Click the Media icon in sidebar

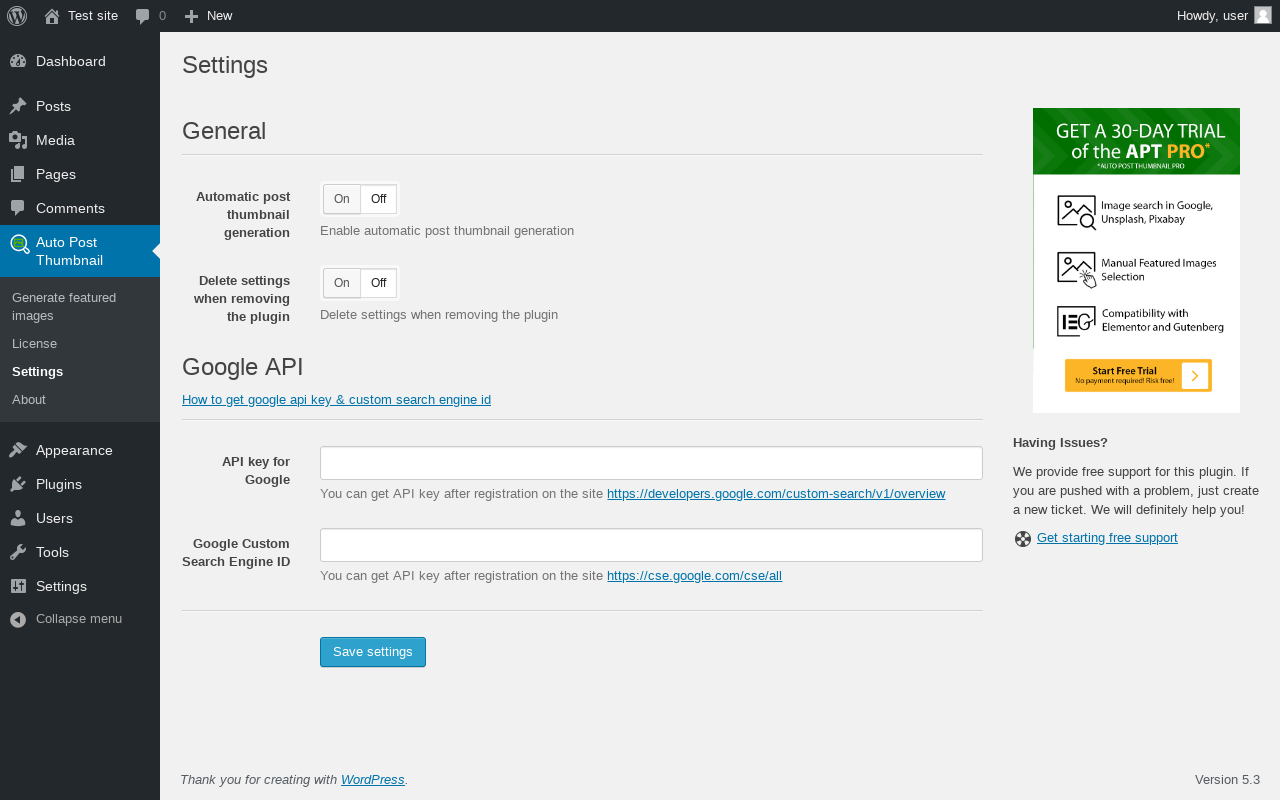18,140
